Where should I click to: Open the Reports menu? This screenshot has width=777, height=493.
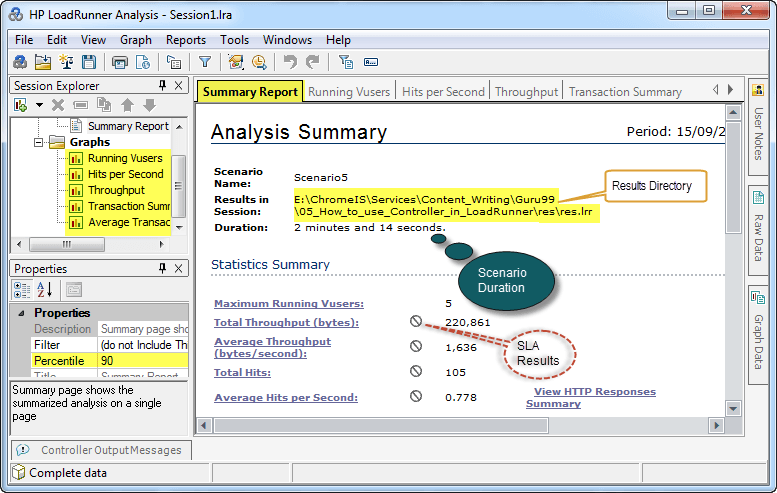186,40
